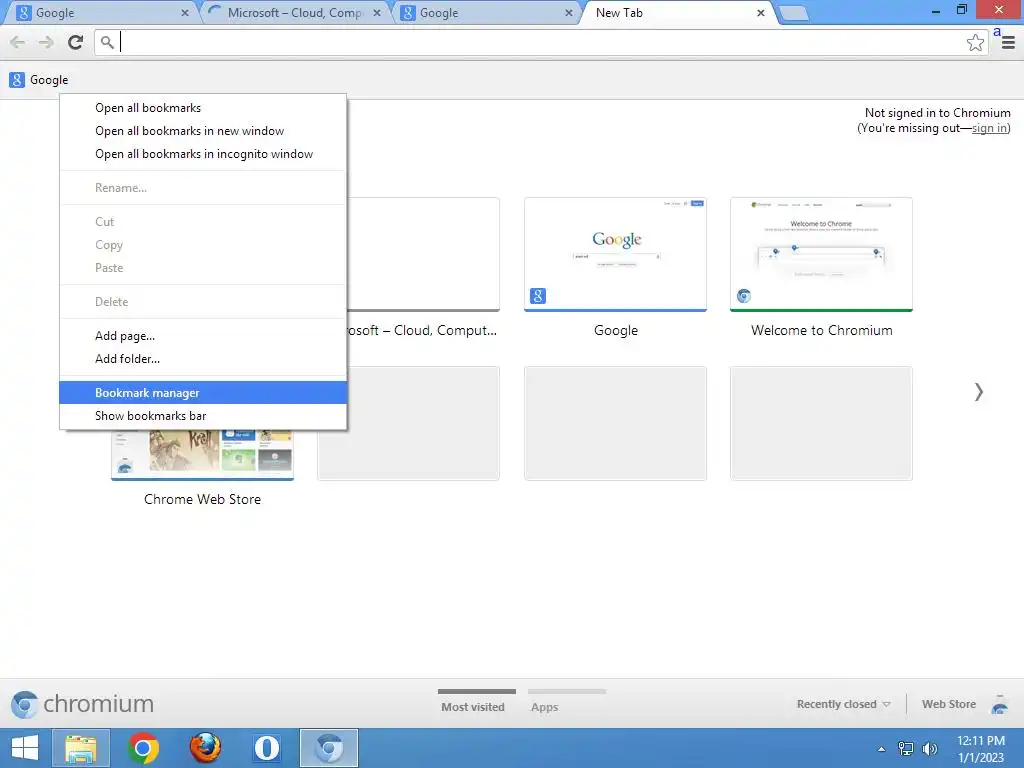Click the forward navigation arrow
Image resolution: width=1024 pixels, height=768 pixels.
46,42
